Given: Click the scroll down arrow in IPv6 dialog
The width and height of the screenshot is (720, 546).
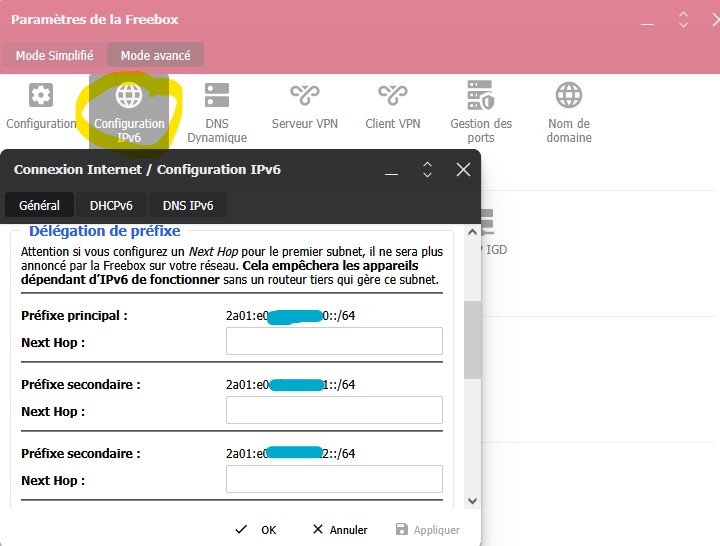Looking at the screenshot, I should coord(472,501).
